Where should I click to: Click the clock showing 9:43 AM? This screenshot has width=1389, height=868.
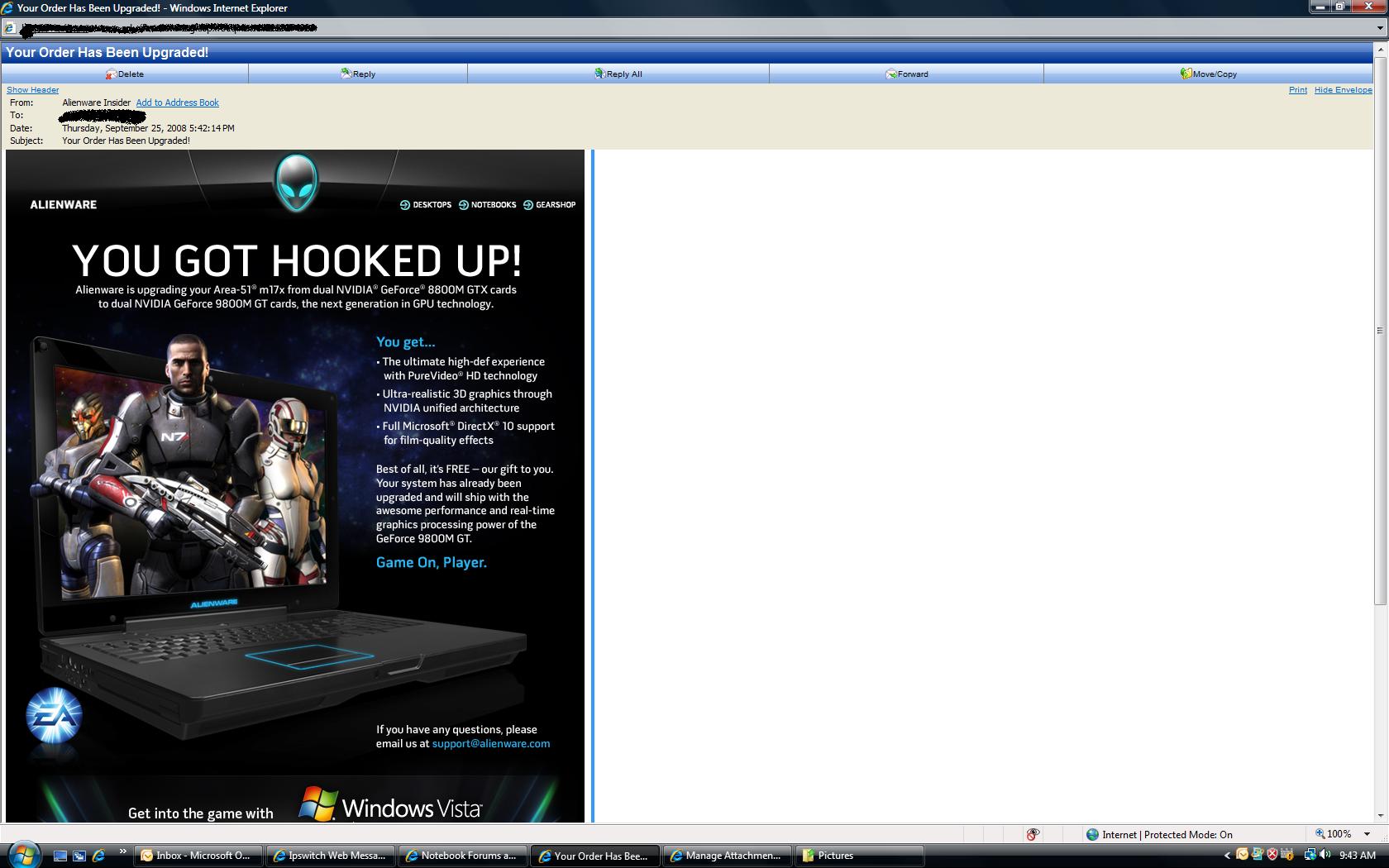click(1358, 856)
